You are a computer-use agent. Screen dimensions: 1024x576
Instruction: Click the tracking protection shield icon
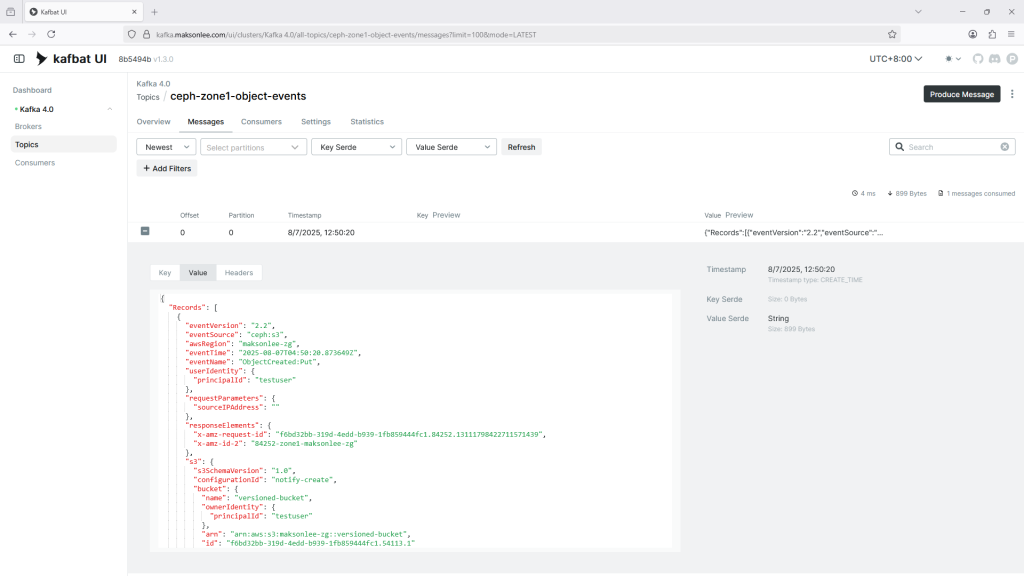point(132,35)
